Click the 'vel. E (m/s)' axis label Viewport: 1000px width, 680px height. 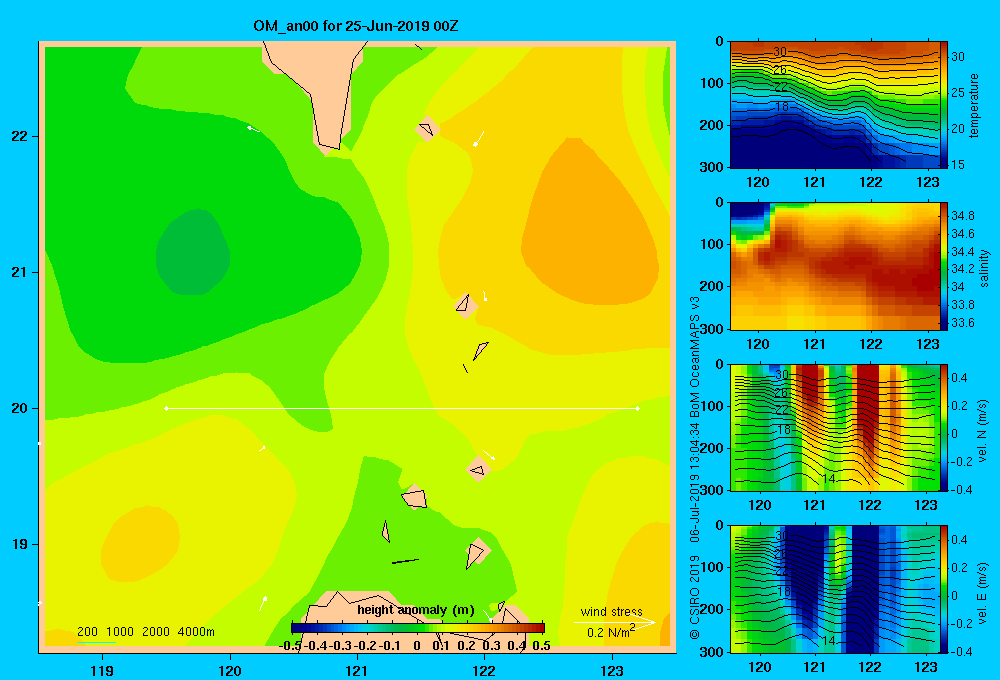tap(983, 592)
